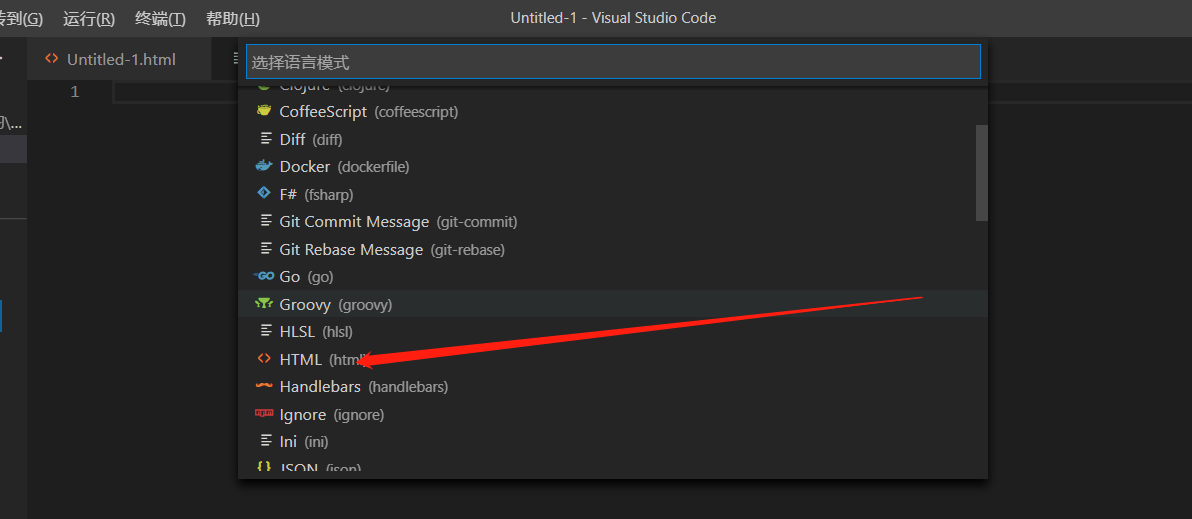Open the 运行(R) menu
Screen dimensions: 1192x519
(x=89, y=18)
